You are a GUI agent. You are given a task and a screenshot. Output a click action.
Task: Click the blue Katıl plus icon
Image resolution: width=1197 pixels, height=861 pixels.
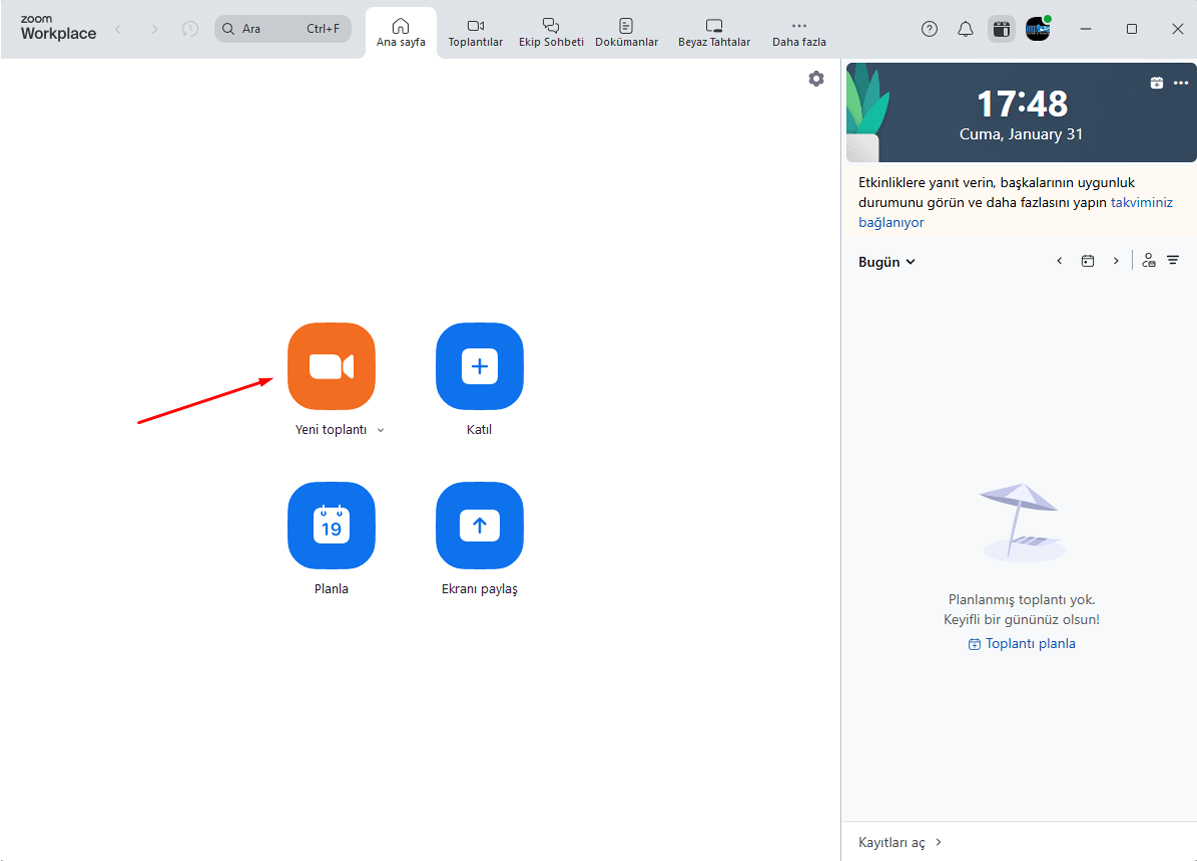[x=479, y=366]
